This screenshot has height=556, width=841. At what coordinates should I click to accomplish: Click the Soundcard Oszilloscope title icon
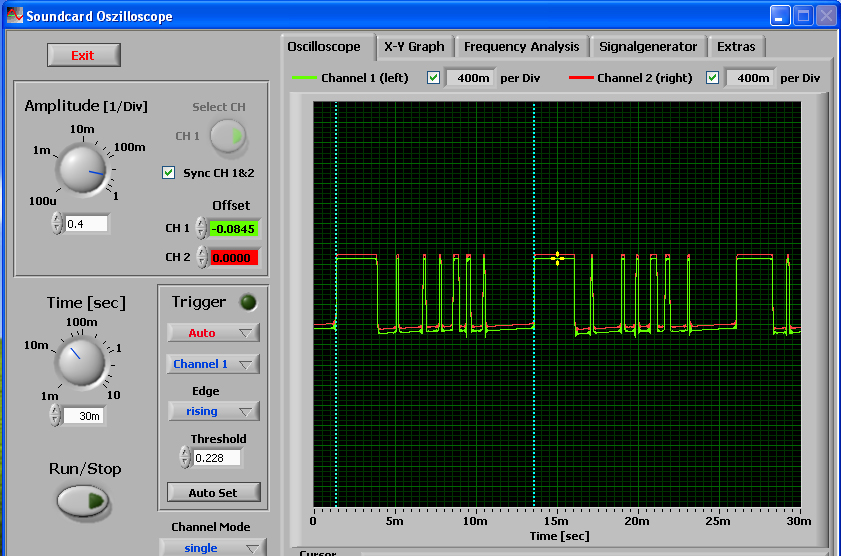(x=14, y=16)
